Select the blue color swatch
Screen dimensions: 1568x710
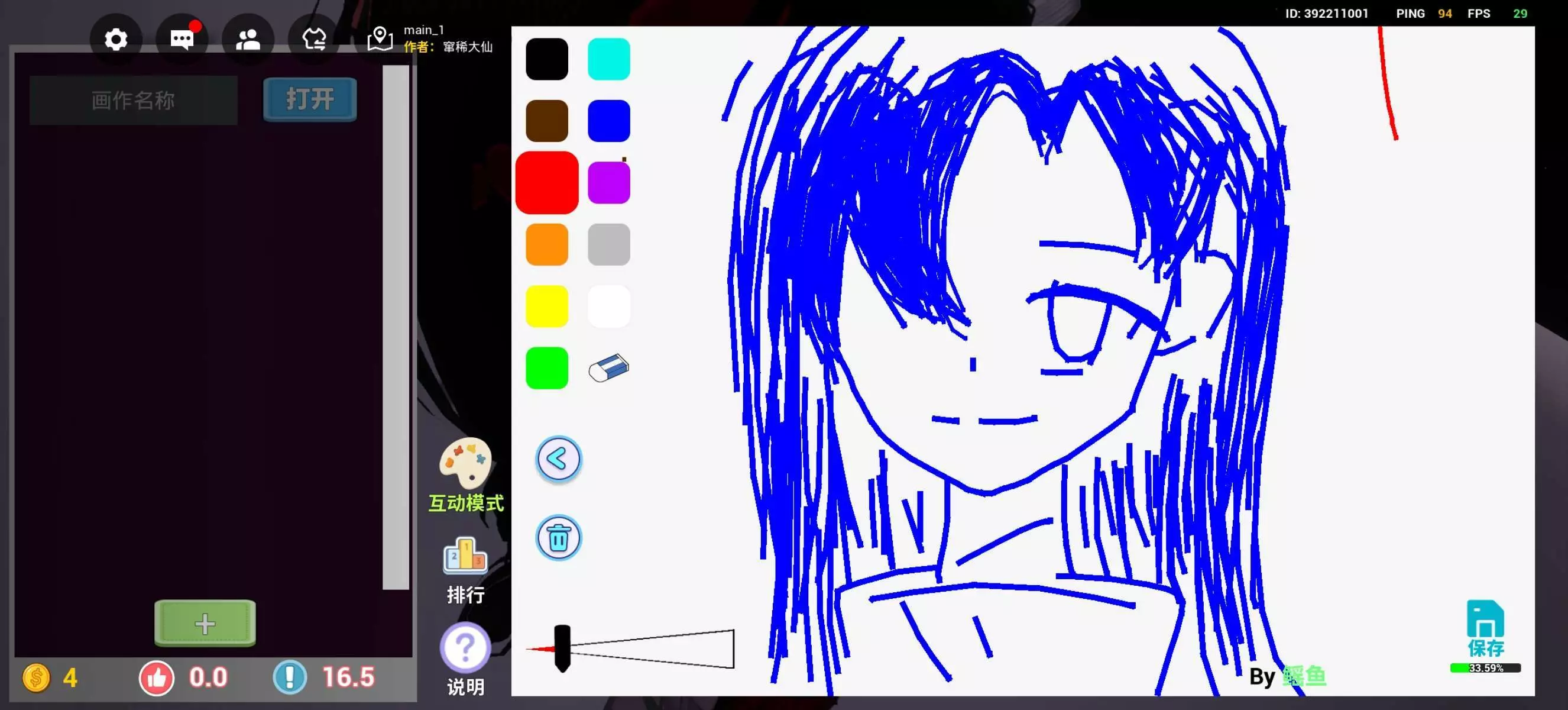point(609,121)
